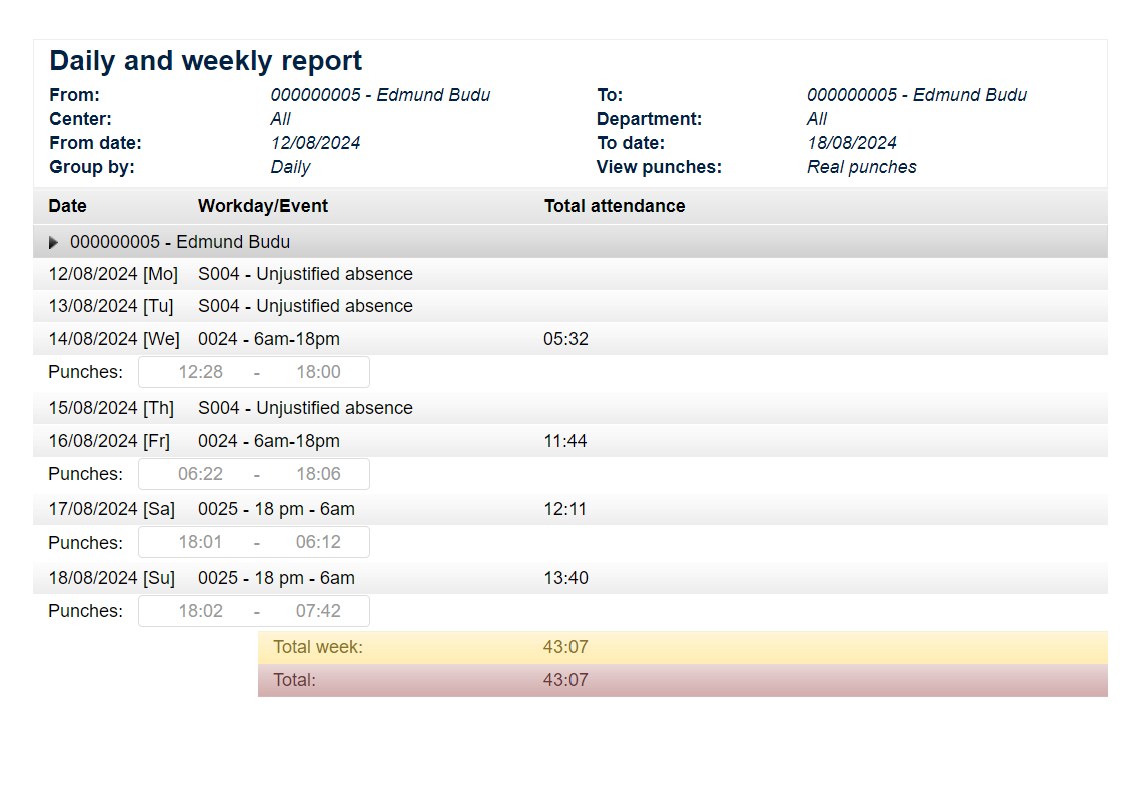Select the 12:28 punch-in time
Viewport: 1138px width, 786px height.
pyautogui.click(x=200, y=372)
